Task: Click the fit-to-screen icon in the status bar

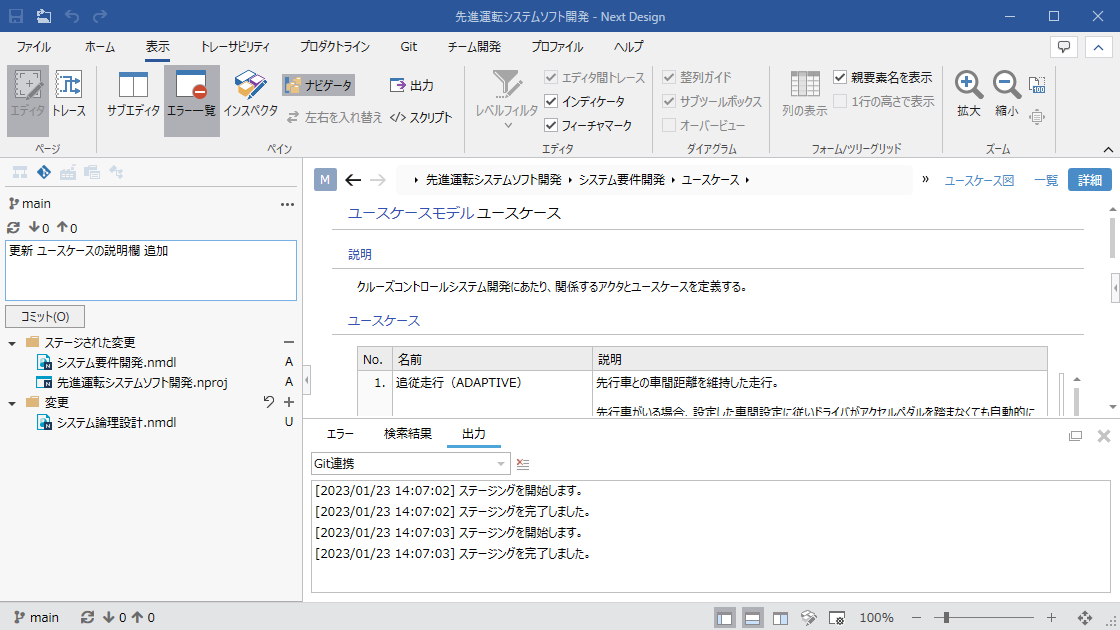Action: [x=1084, y=618]
